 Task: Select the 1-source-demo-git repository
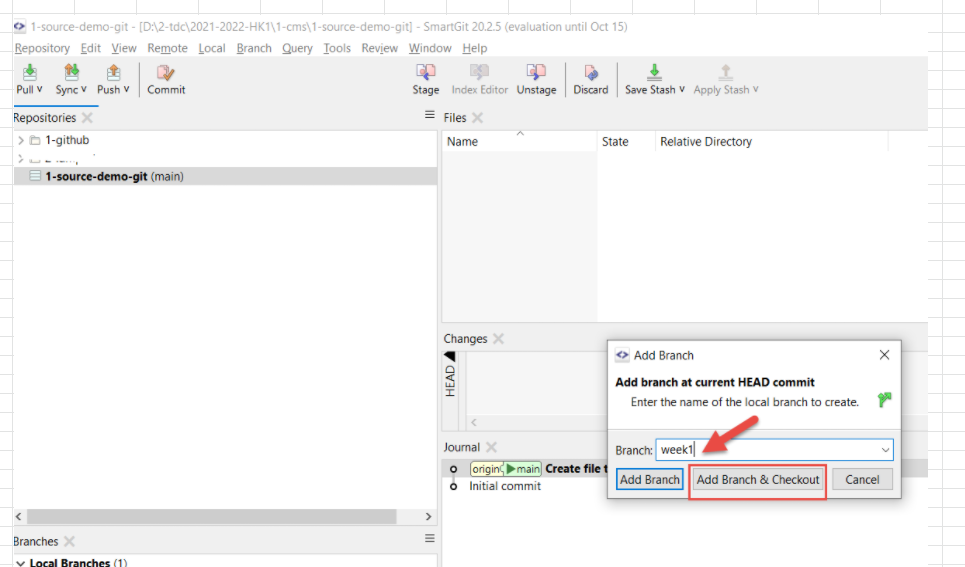pyautogui.click(x=225, y=176)
